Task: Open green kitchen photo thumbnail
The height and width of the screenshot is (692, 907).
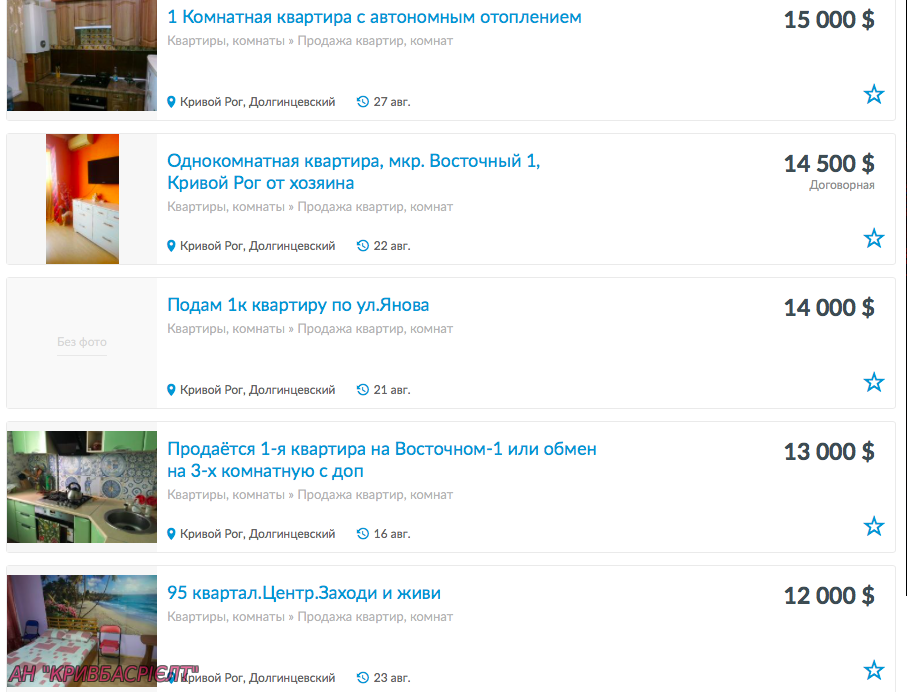Action: pos(82,487)
